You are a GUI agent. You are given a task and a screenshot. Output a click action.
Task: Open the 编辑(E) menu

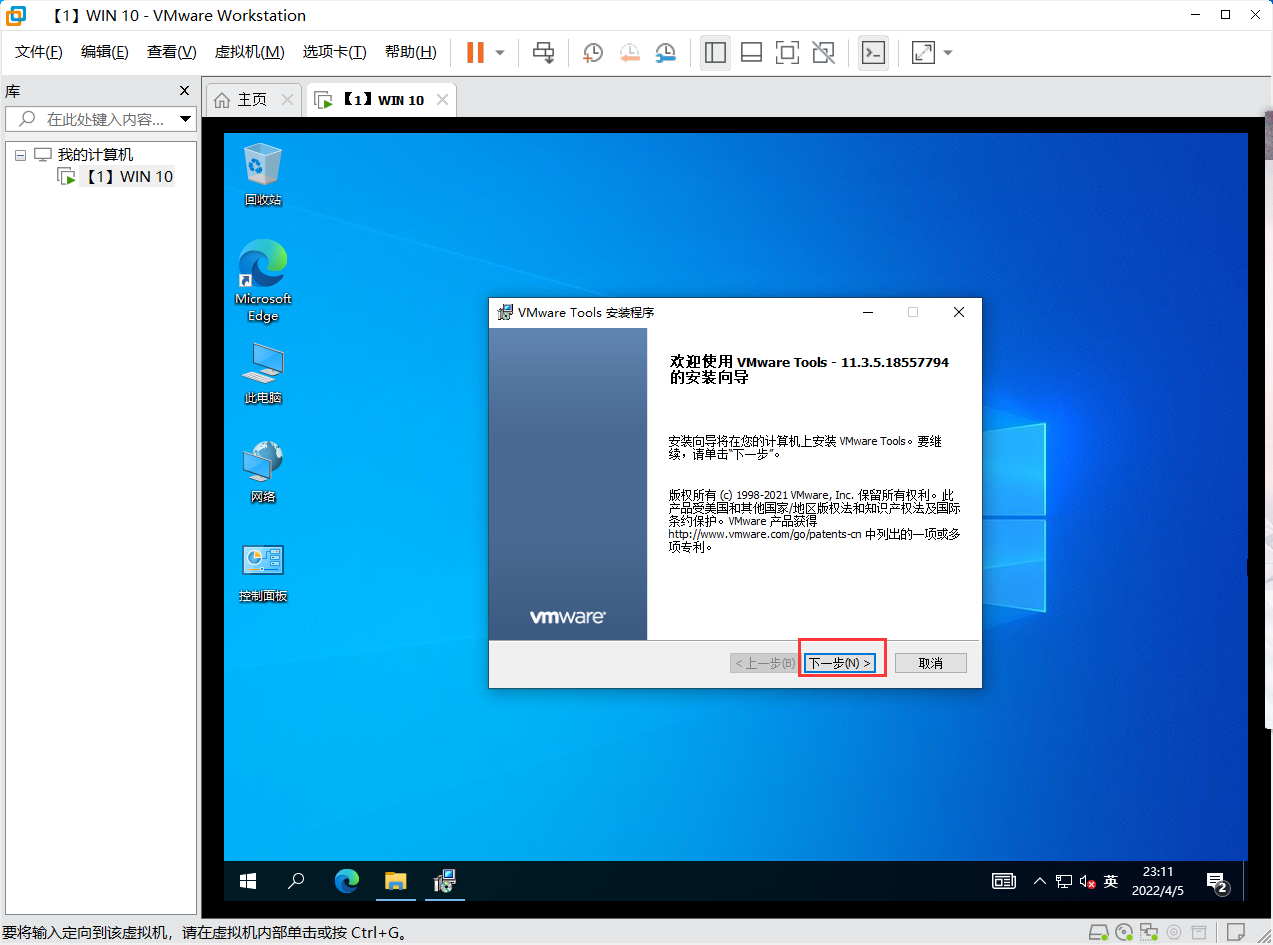pos(105,52)
